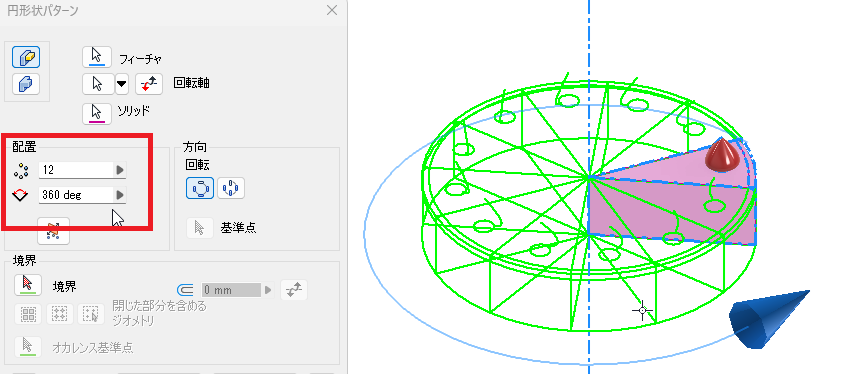
Task: Expand the 0 mm offset flyout arrow
Action: [x=268, y=290]
